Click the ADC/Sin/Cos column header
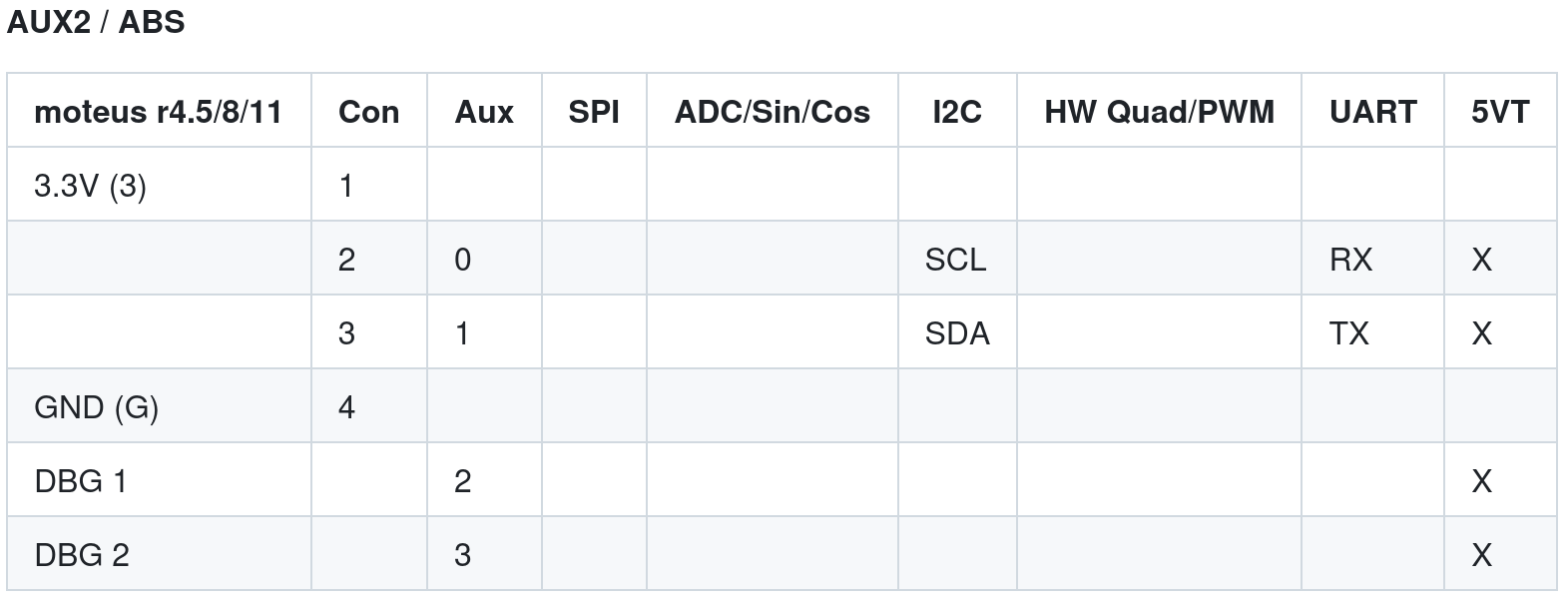This screenshot has height=606, width=1568. pos(773,111)
